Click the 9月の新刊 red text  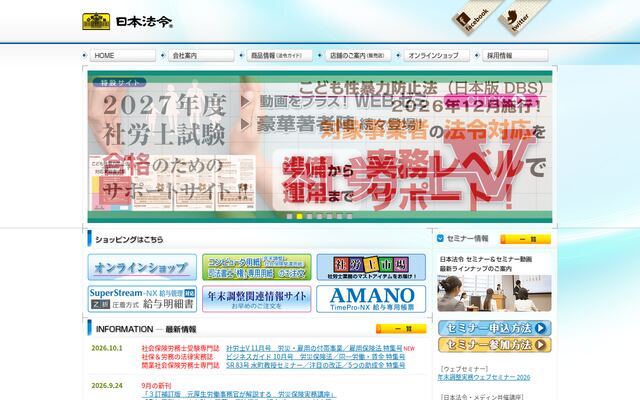tap(156, 386)
